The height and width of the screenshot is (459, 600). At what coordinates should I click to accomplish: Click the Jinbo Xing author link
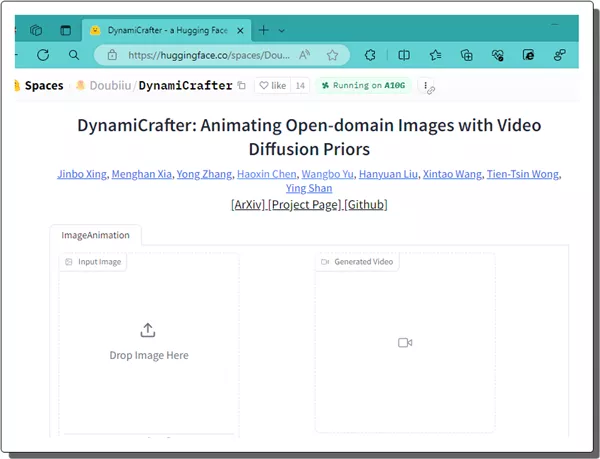82,174
